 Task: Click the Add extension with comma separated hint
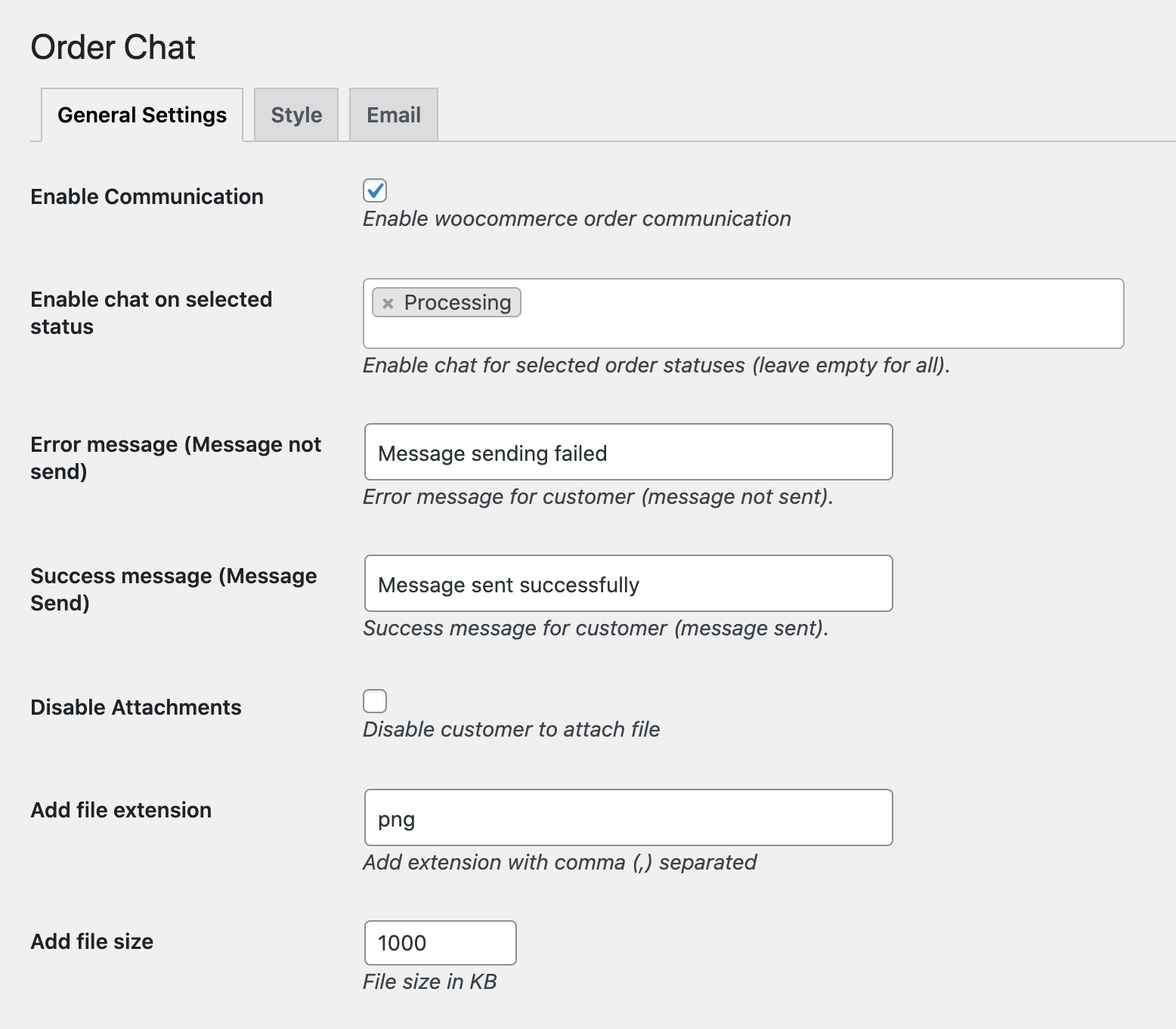point(560,862)
